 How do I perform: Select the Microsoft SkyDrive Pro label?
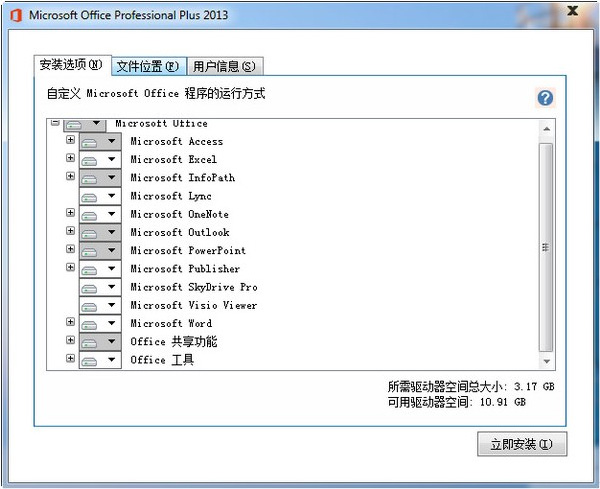click(194, 287)
